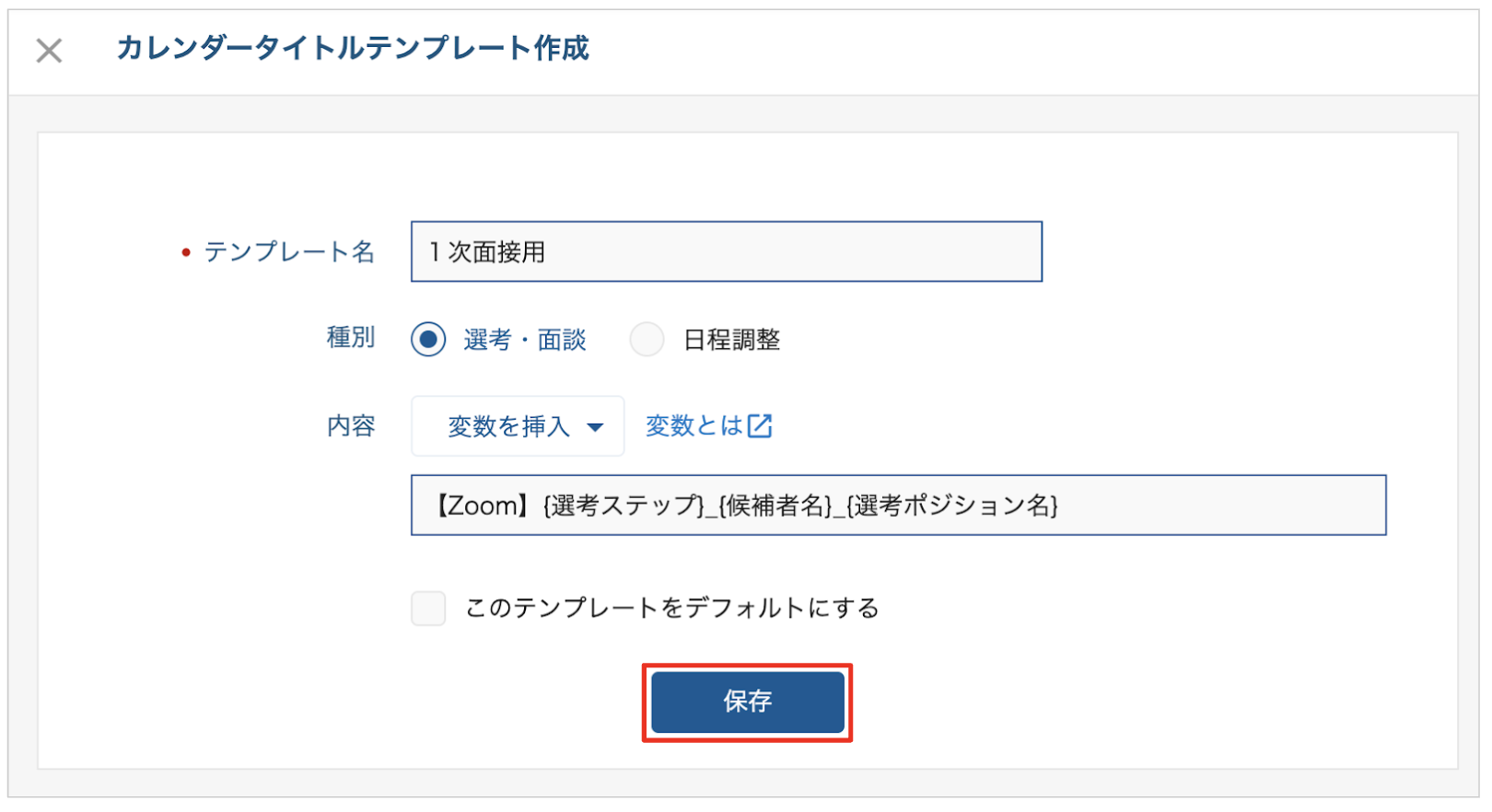Focus the テンプレート名 field containing 1次面接用
The image size is (1492, 812).
click(x=727, y=251)
